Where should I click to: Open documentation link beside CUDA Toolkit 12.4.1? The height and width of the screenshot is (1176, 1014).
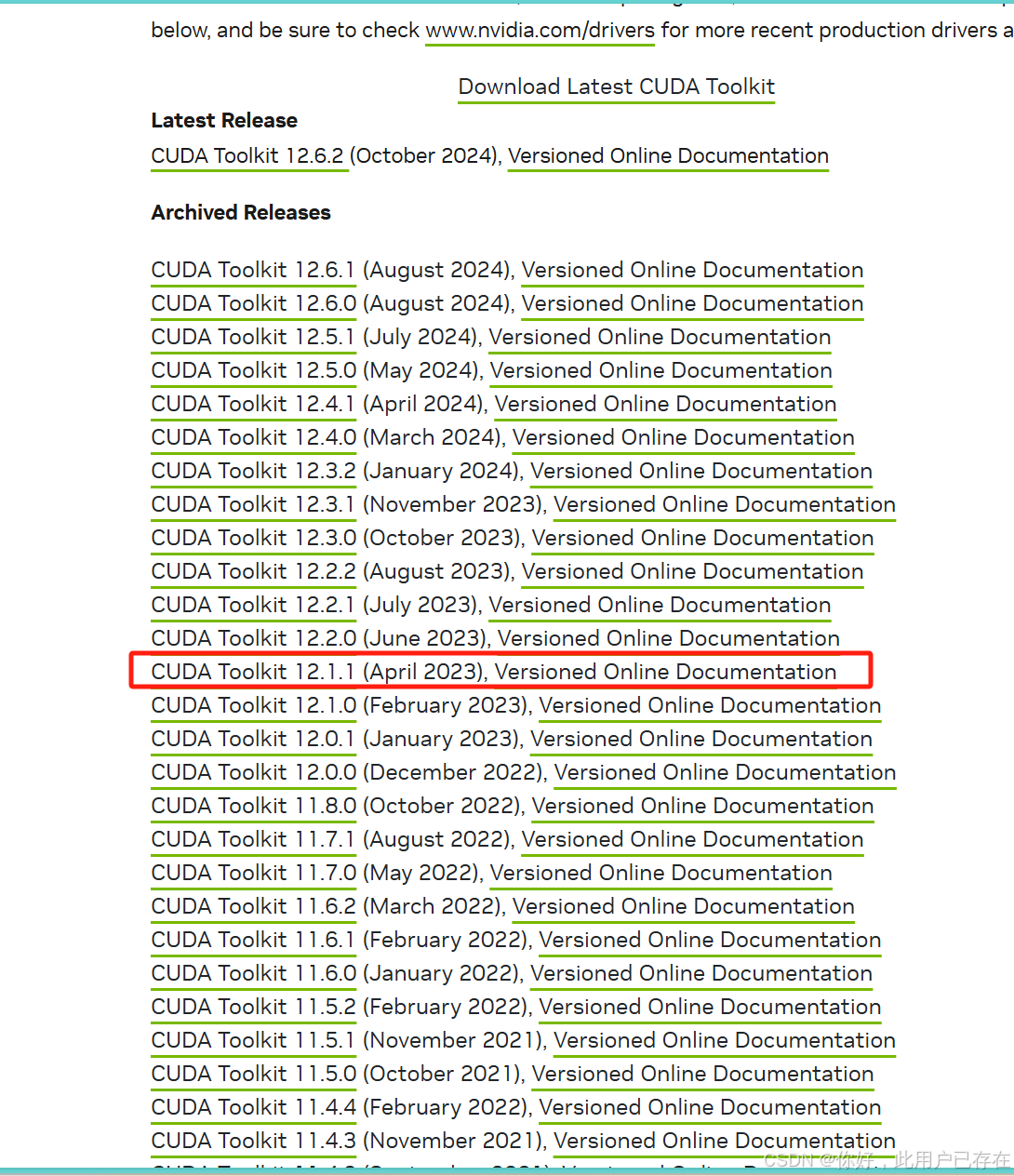click(x=666, y=404)
